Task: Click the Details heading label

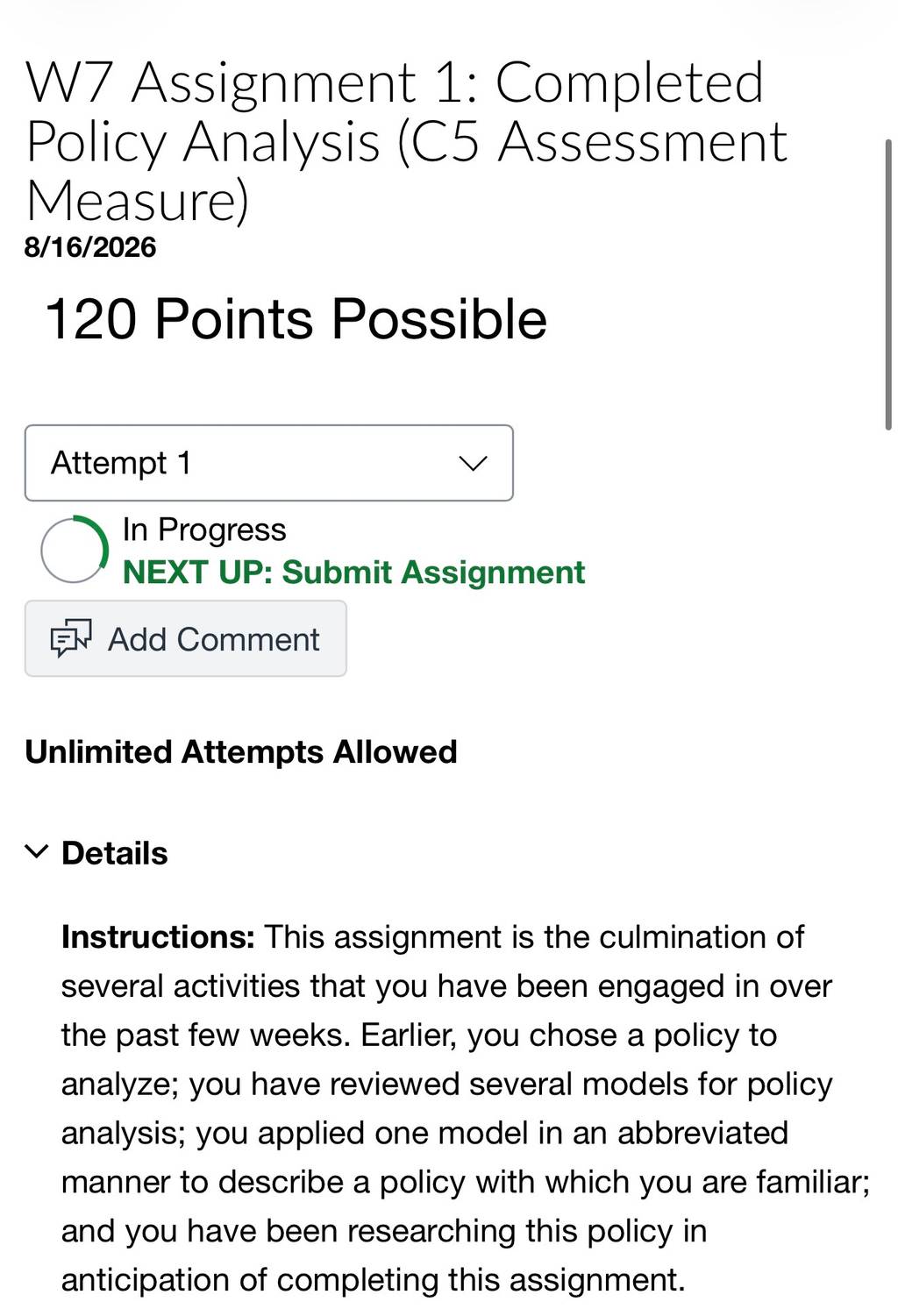Action: tap(114, 853)
